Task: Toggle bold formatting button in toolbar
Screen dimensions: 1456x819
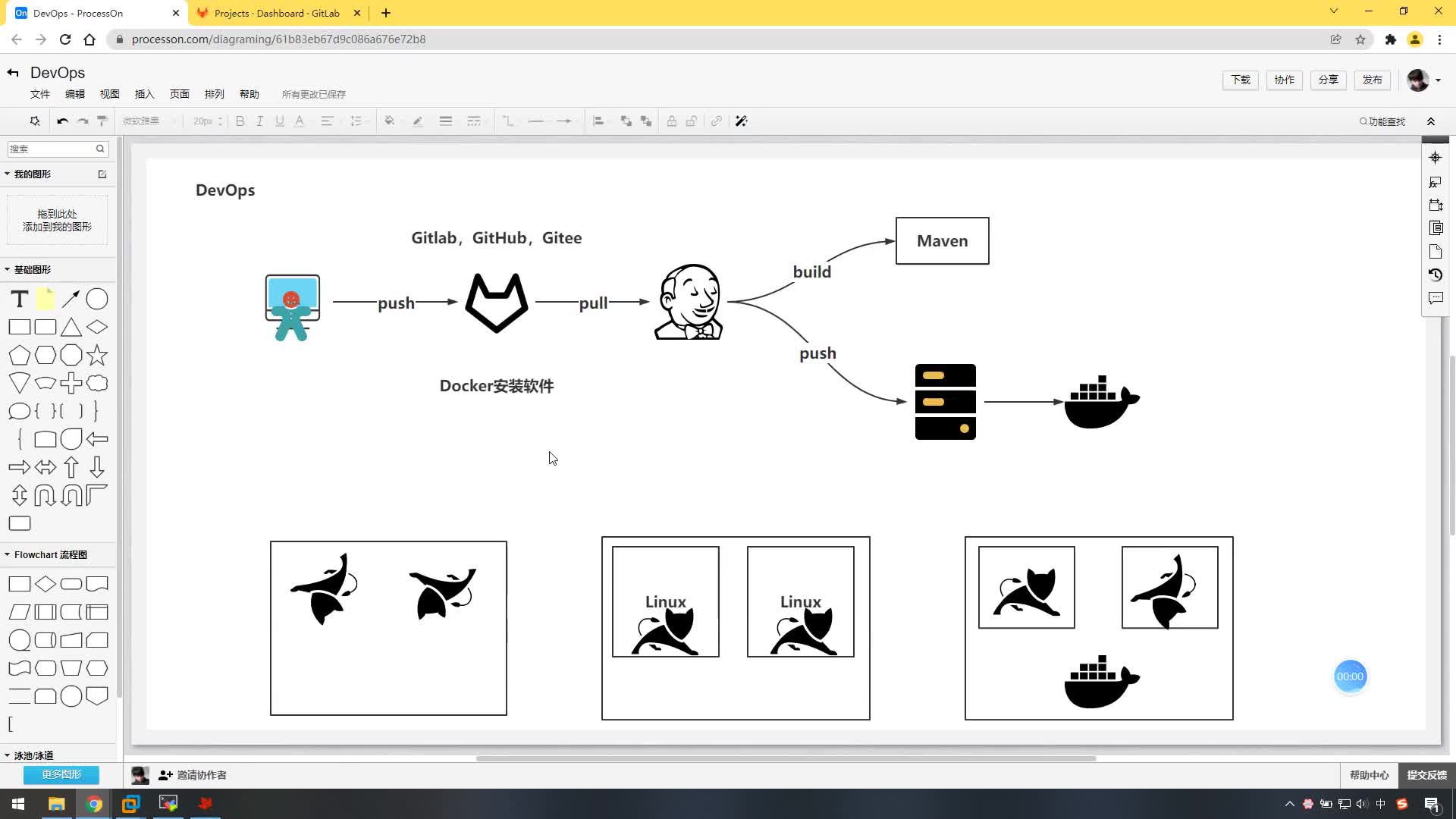Action: (240, 121)
